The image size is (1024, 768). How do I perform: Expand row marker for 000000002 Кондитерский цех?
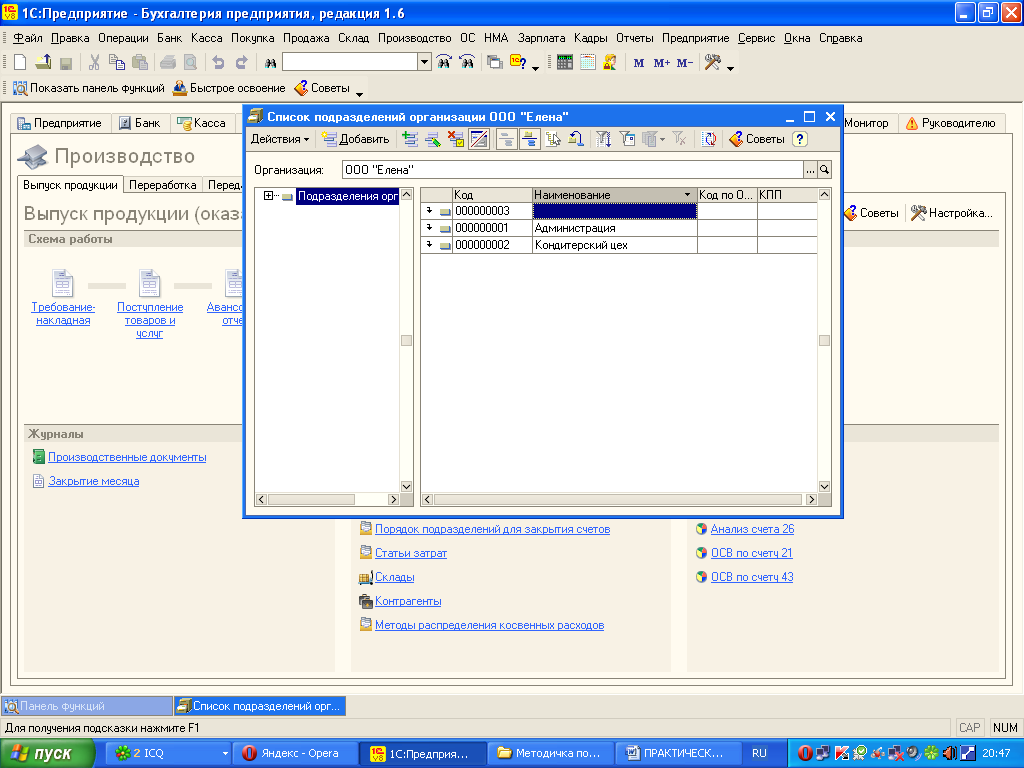click(429, 245)
